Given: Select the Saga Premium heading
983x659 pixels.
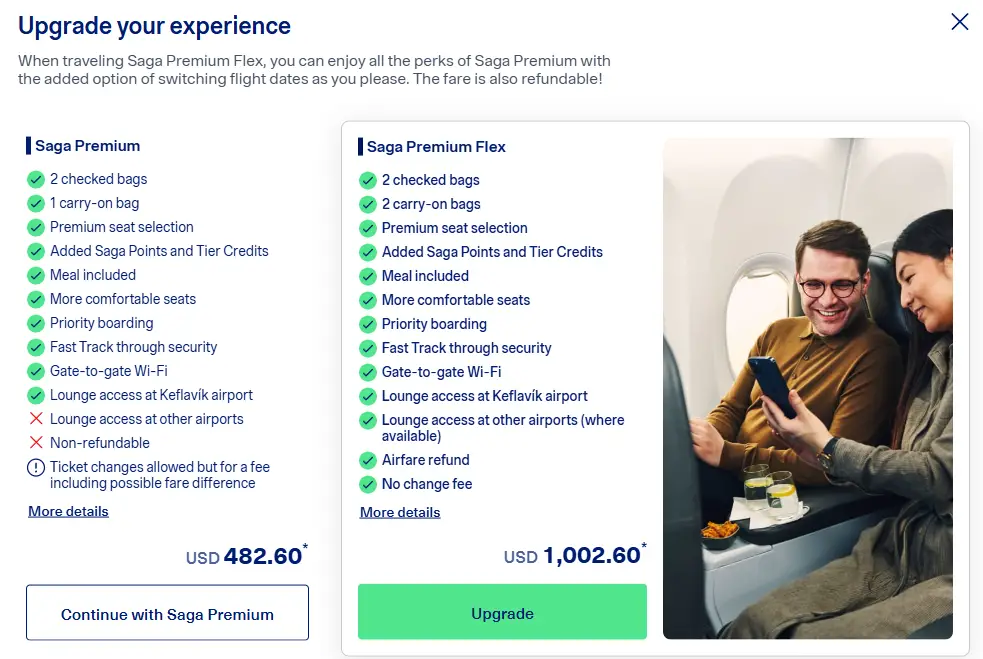Looking at the screenshot, I should coord(88,146).
